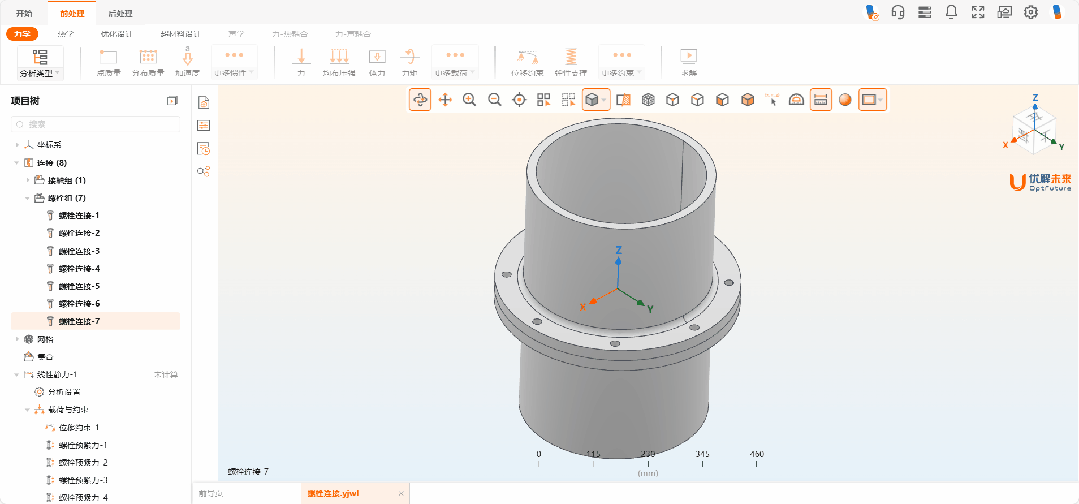Open the analysis type dropdown
1079x504 pixels.
coord(40,73)
